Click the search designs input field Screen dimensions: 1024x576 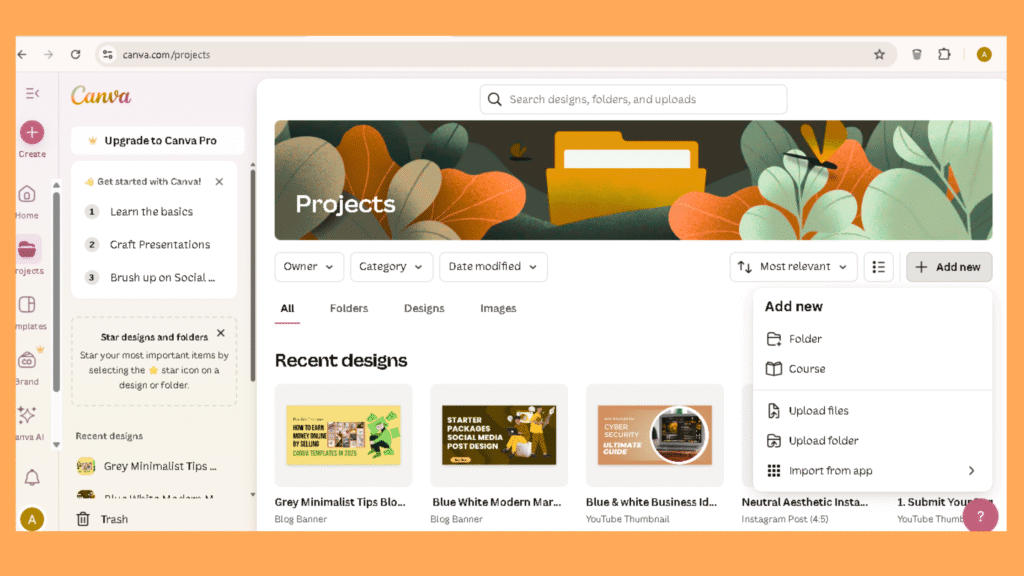coord(633,99)
